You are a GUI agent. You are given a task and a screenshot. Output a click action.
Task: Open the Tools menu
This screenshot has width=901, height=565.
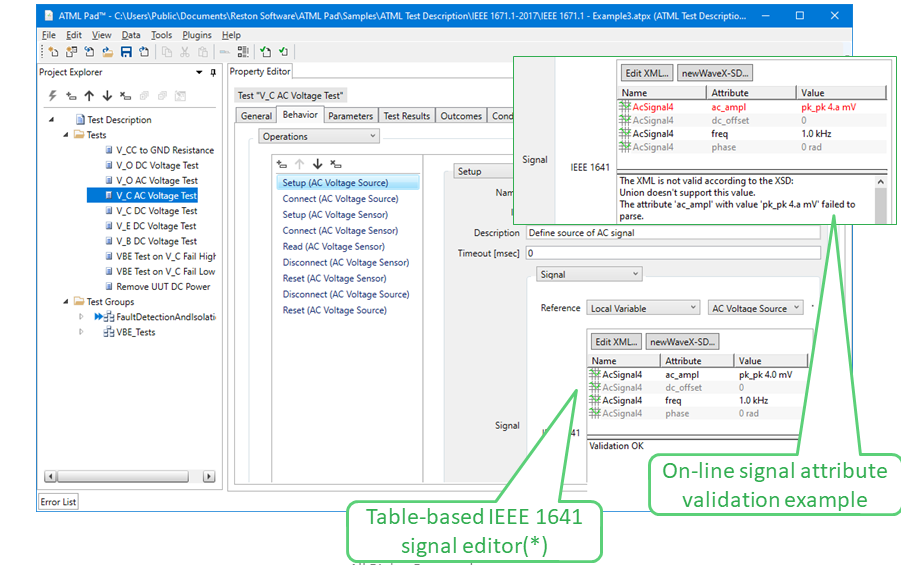click(161, 35)
